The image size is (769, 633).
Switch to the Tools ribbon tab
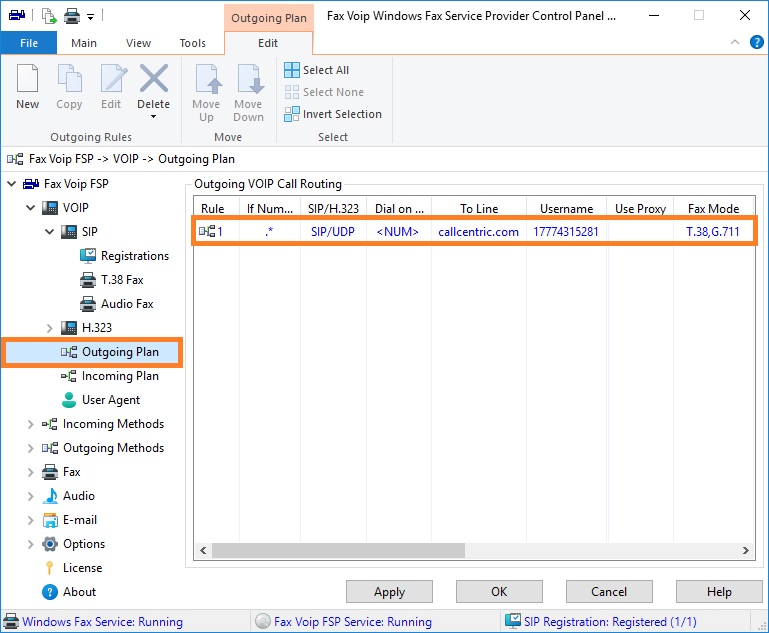[193, 43]
